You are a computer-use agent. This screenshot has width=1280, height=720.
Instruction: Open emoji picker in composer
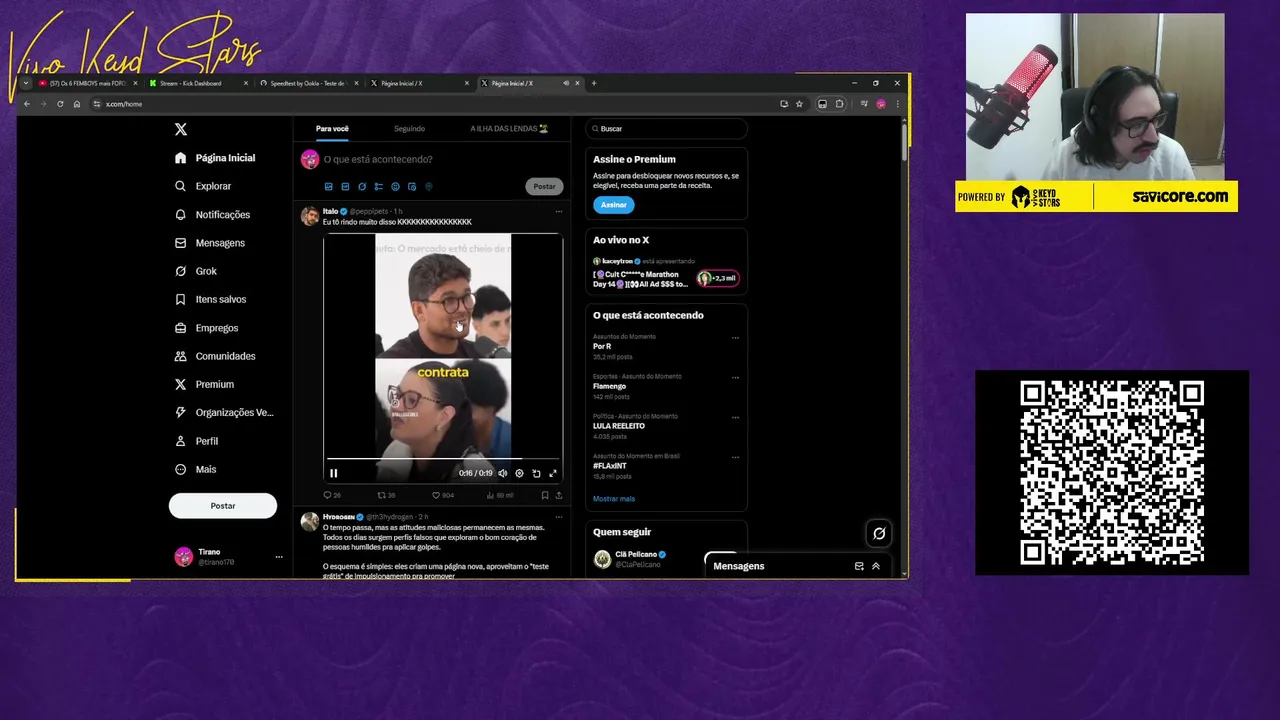pos(395,186)
